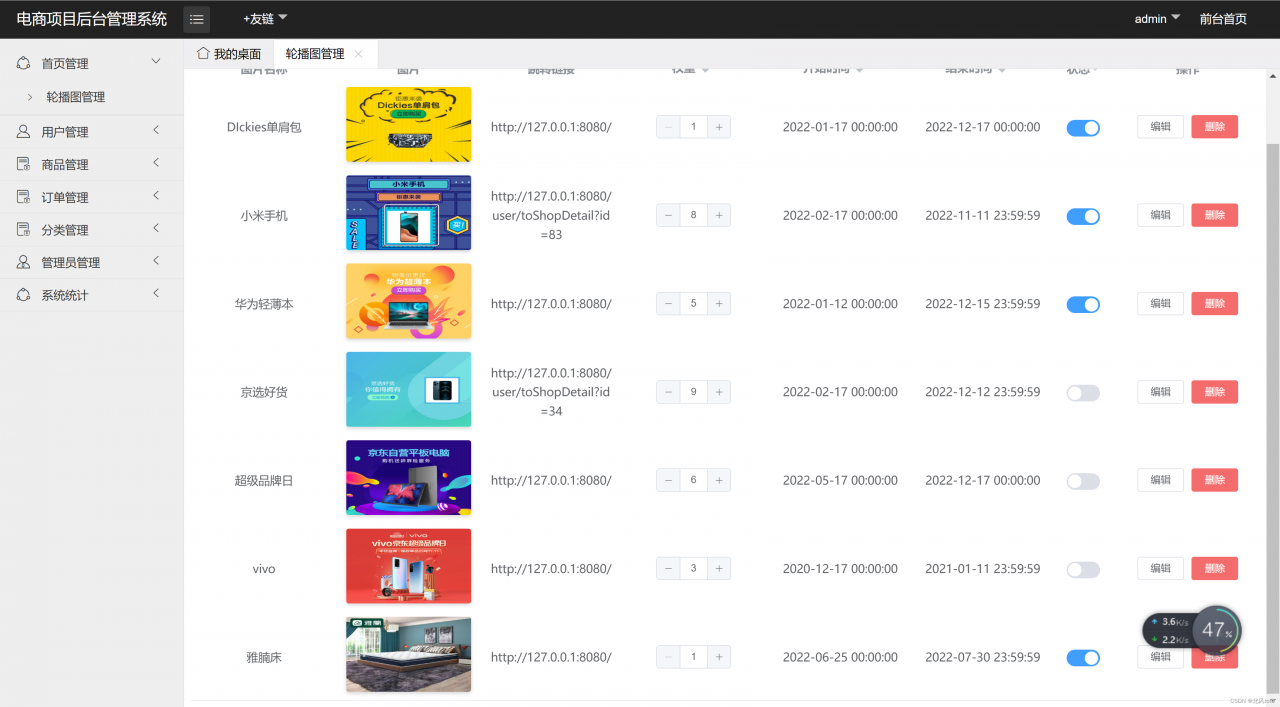
Task: Decrease weight for 超级品牌日 row
Action: (668, 480)
